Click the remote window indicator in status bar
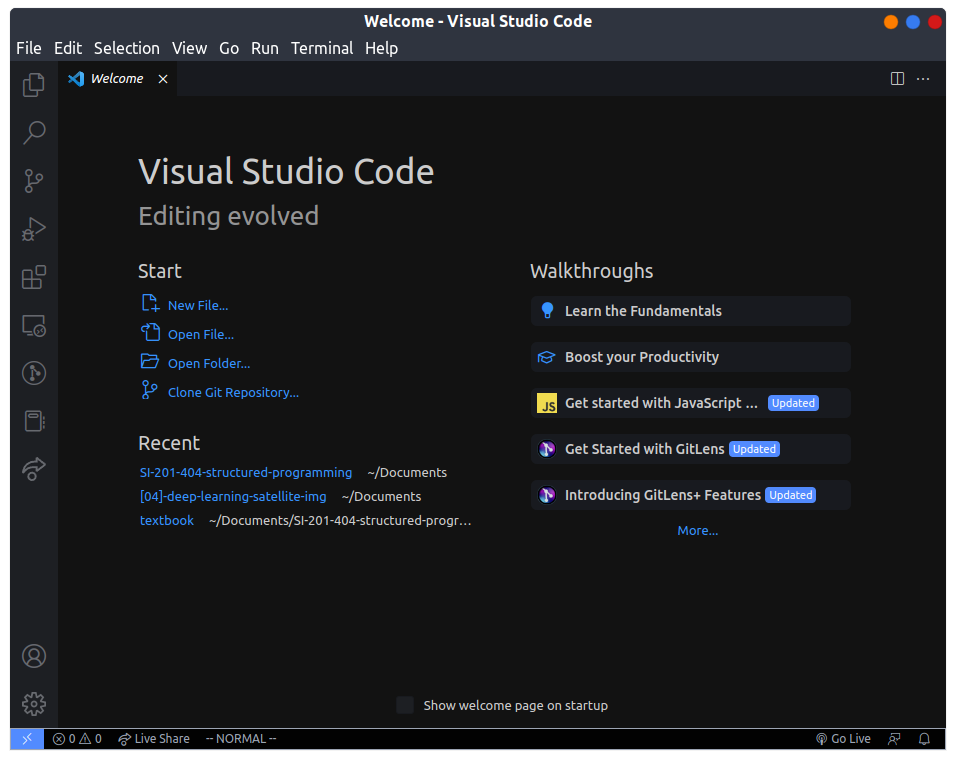 [27, 739]
